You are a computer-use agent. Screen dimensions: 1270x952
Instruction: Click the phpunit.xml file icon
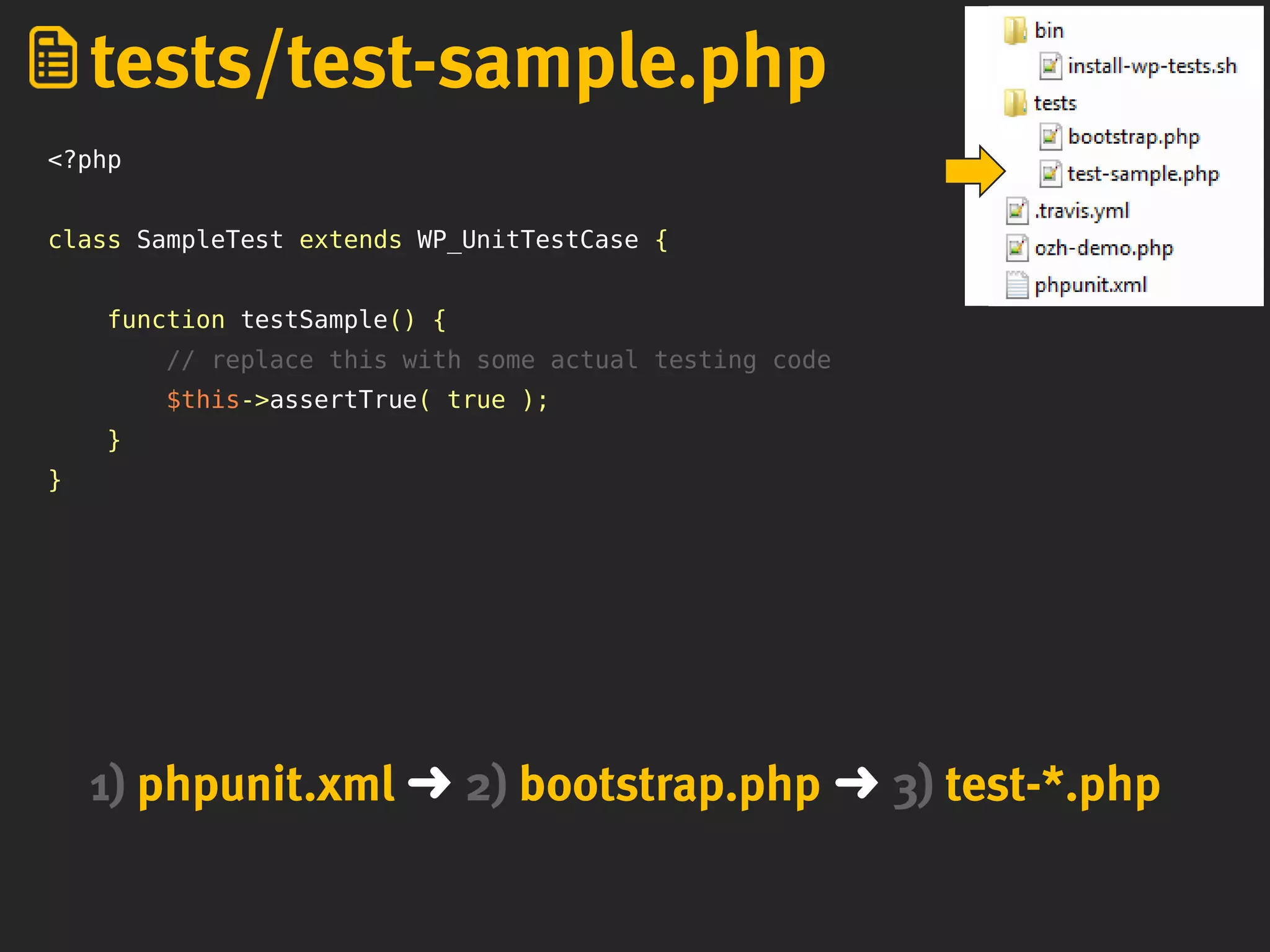[1017, 285]
